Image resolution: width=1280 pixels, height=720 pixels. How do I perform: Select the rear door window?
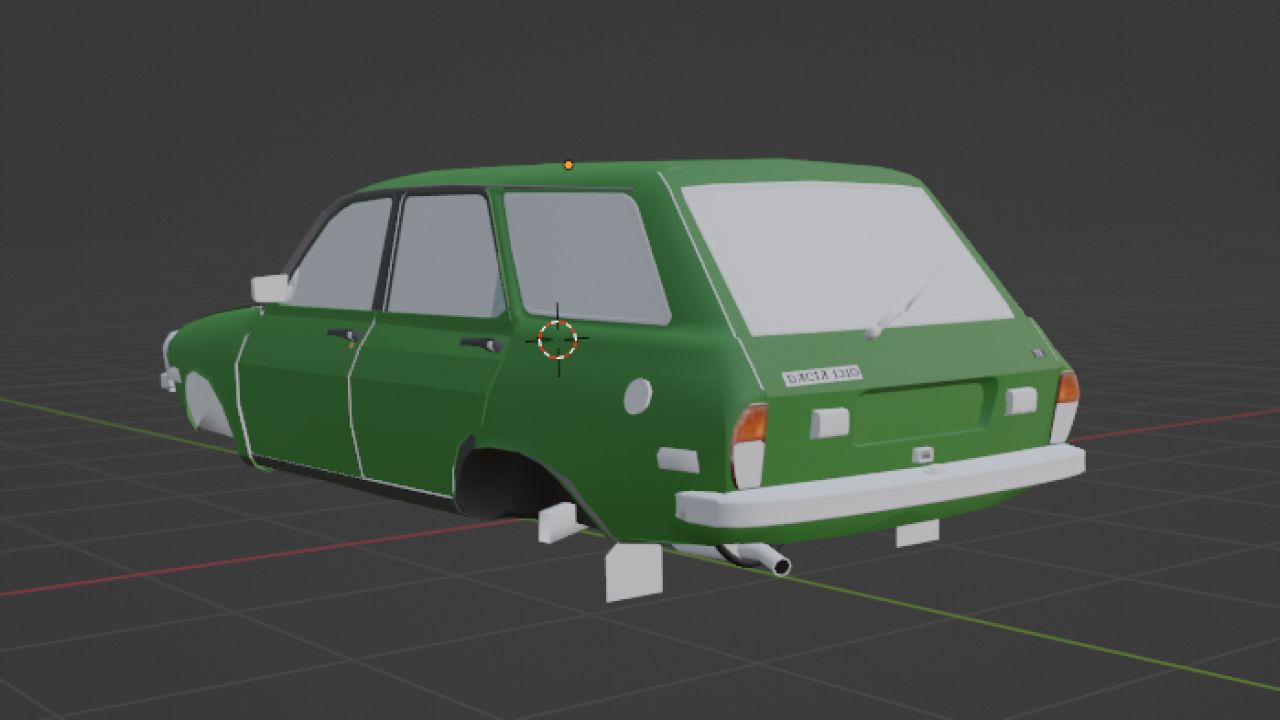pos(444,255)
